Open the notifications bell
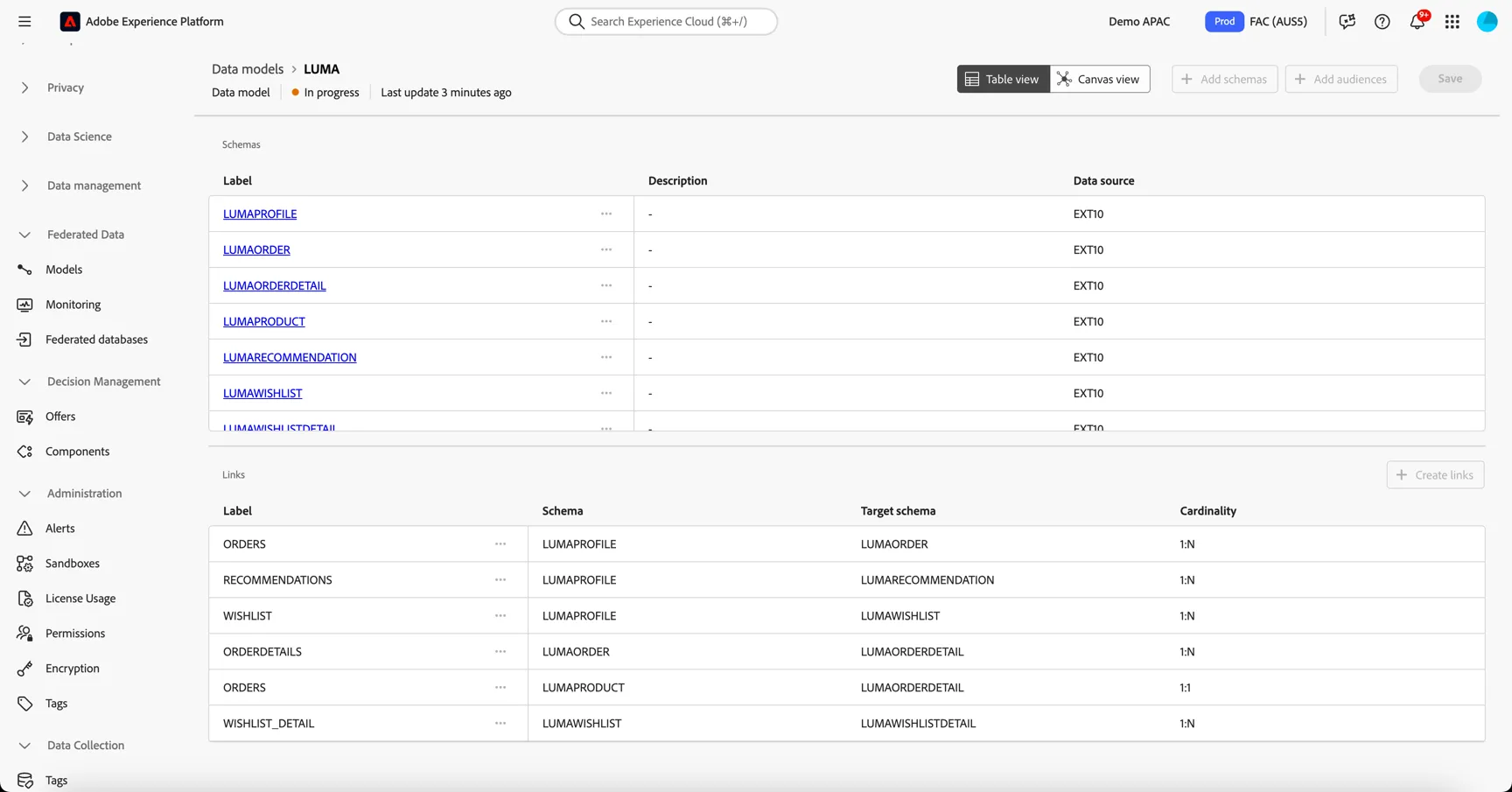 tap(1417, 21)
